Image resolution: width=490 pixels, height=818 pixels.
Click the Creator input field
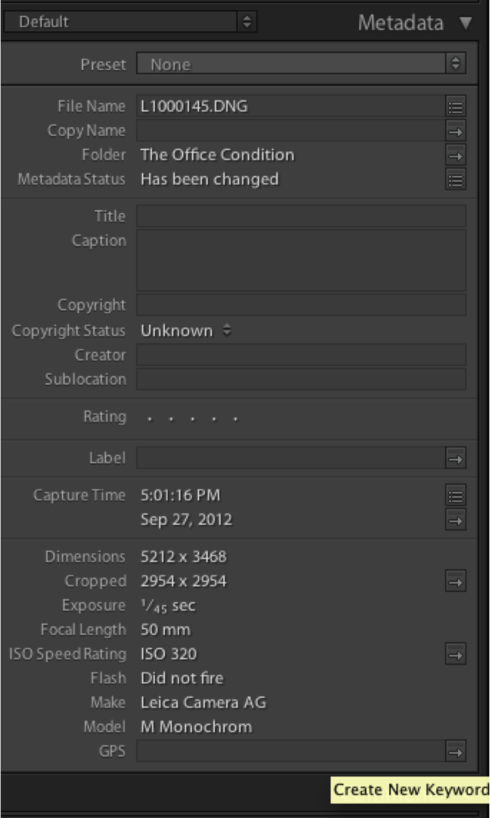301,355
